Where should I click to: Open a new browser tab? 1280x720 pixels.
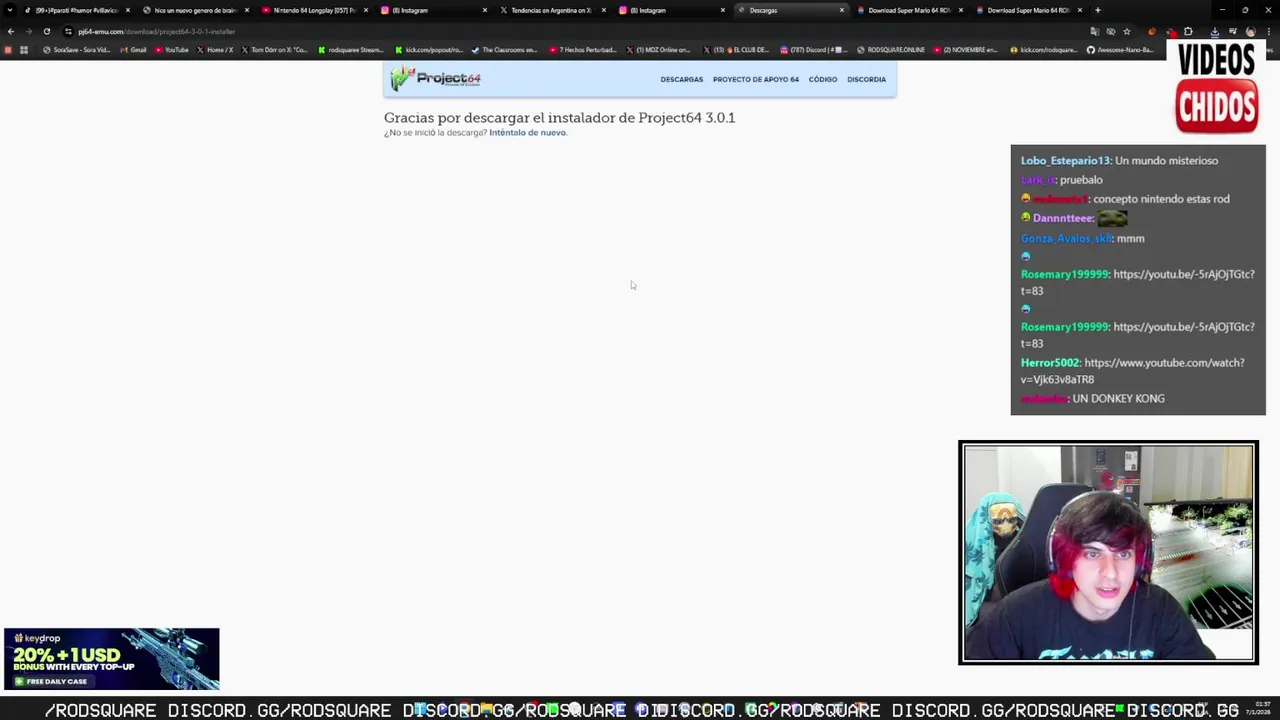1097,10
